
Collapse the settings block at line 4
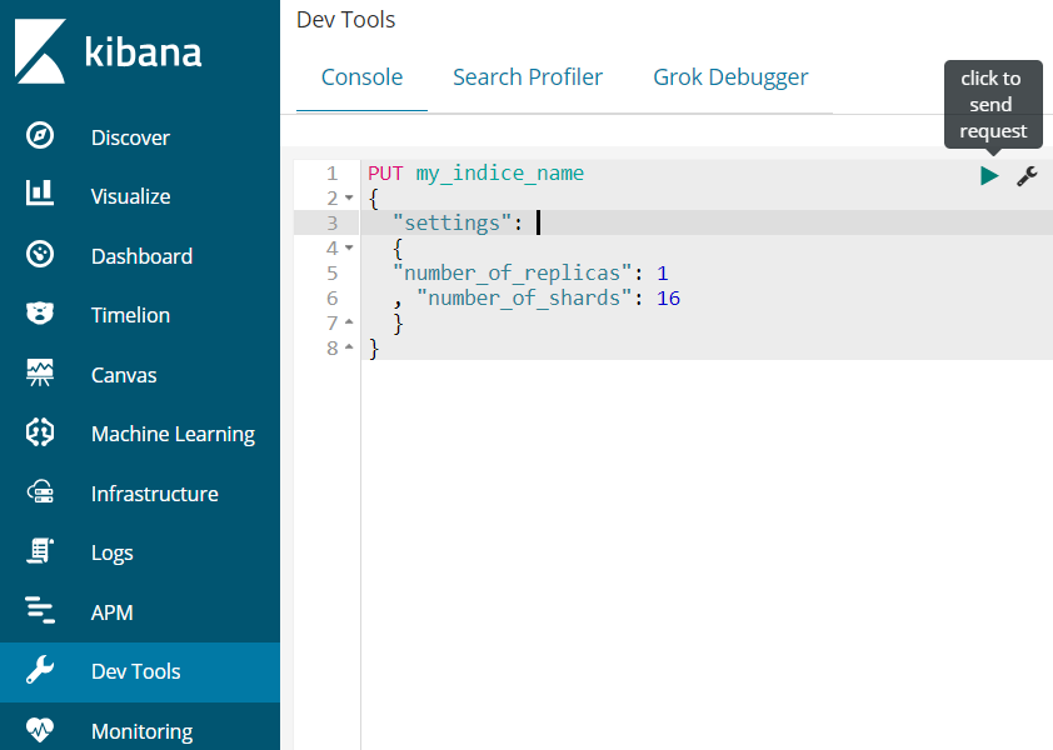[349, 248]
